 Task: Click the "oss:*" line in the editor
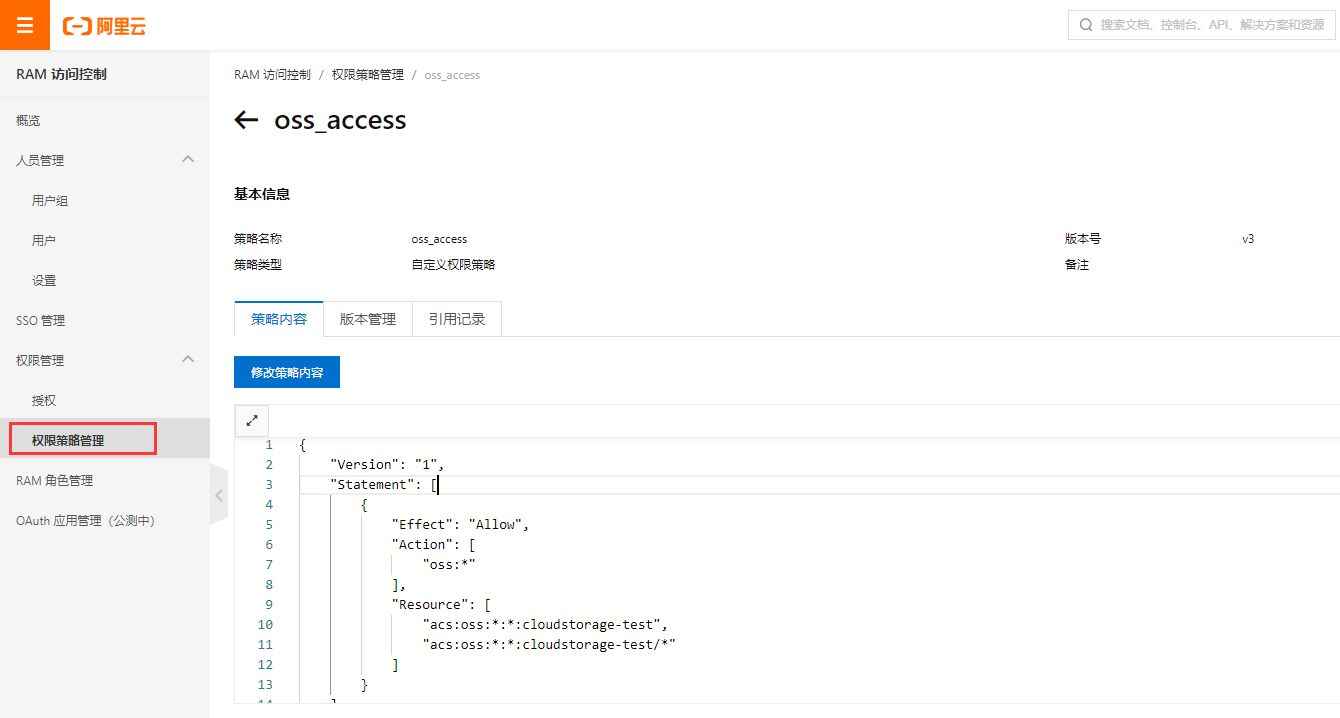point(449,564)
